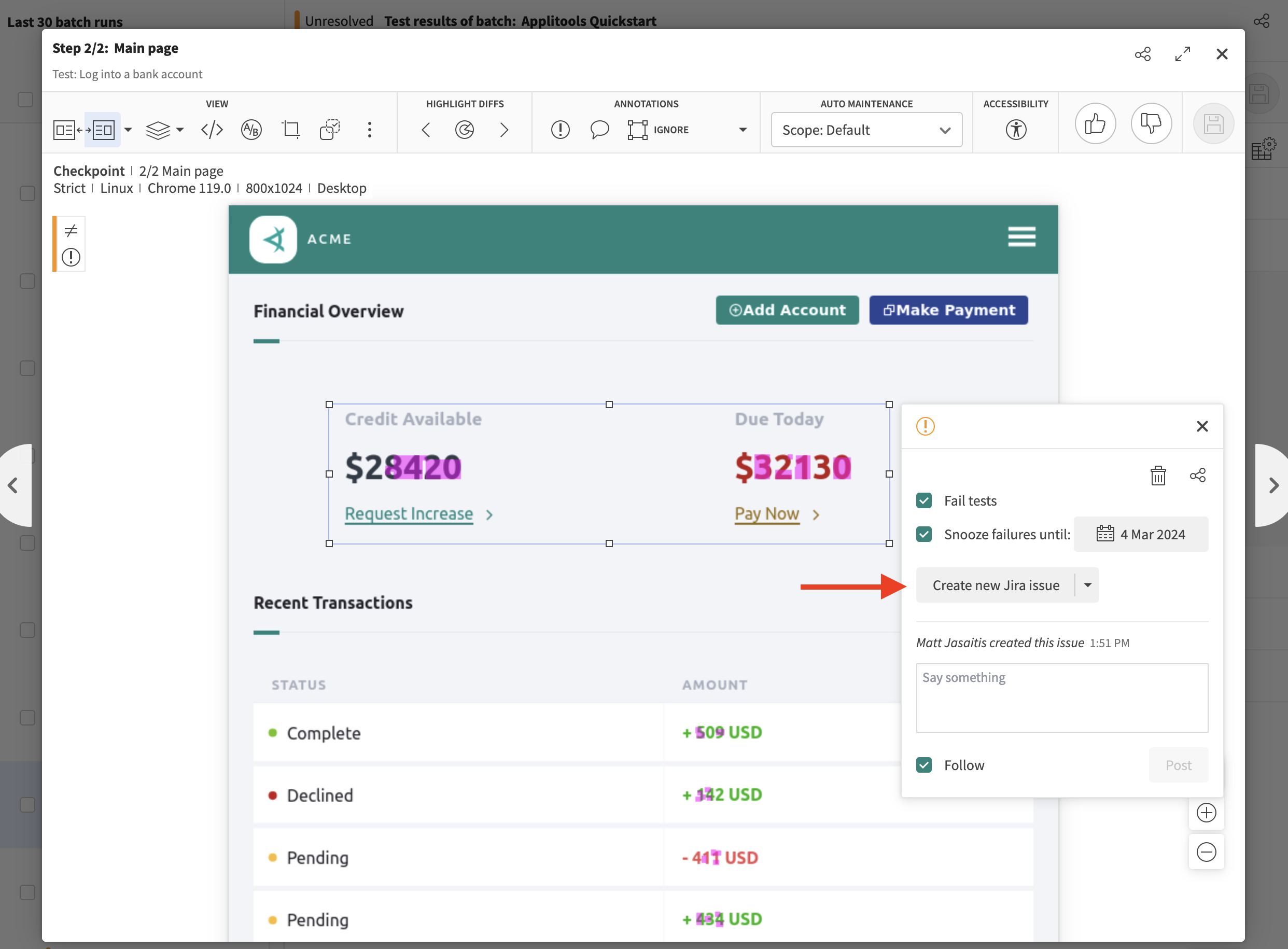The width and height of the screenshot is (1288, 949).
Task: Pick snooze date 4 Mar 2024
Action: coord(1140,534)
